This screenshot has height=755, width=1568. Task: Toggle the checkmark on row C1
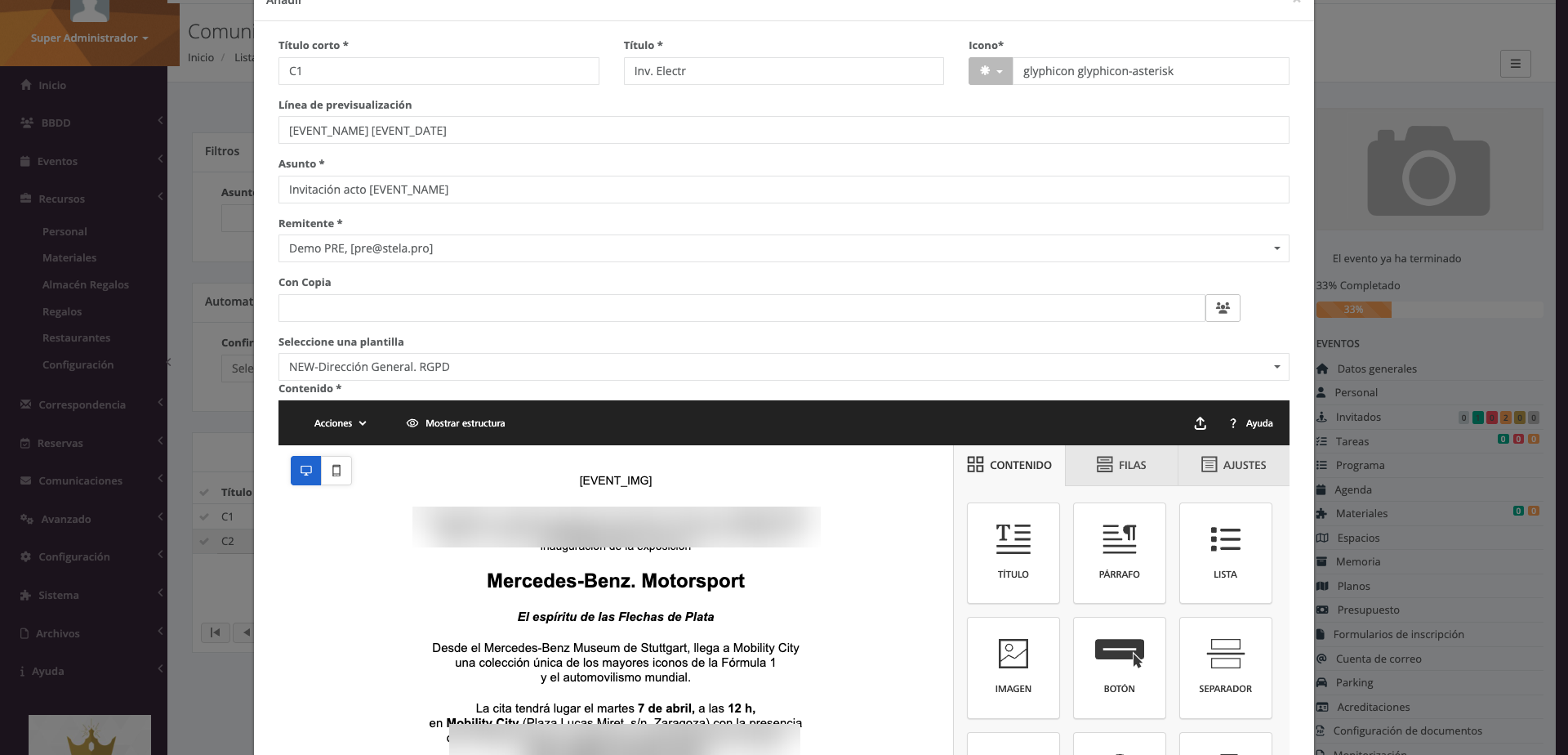(x=204, y=516)
